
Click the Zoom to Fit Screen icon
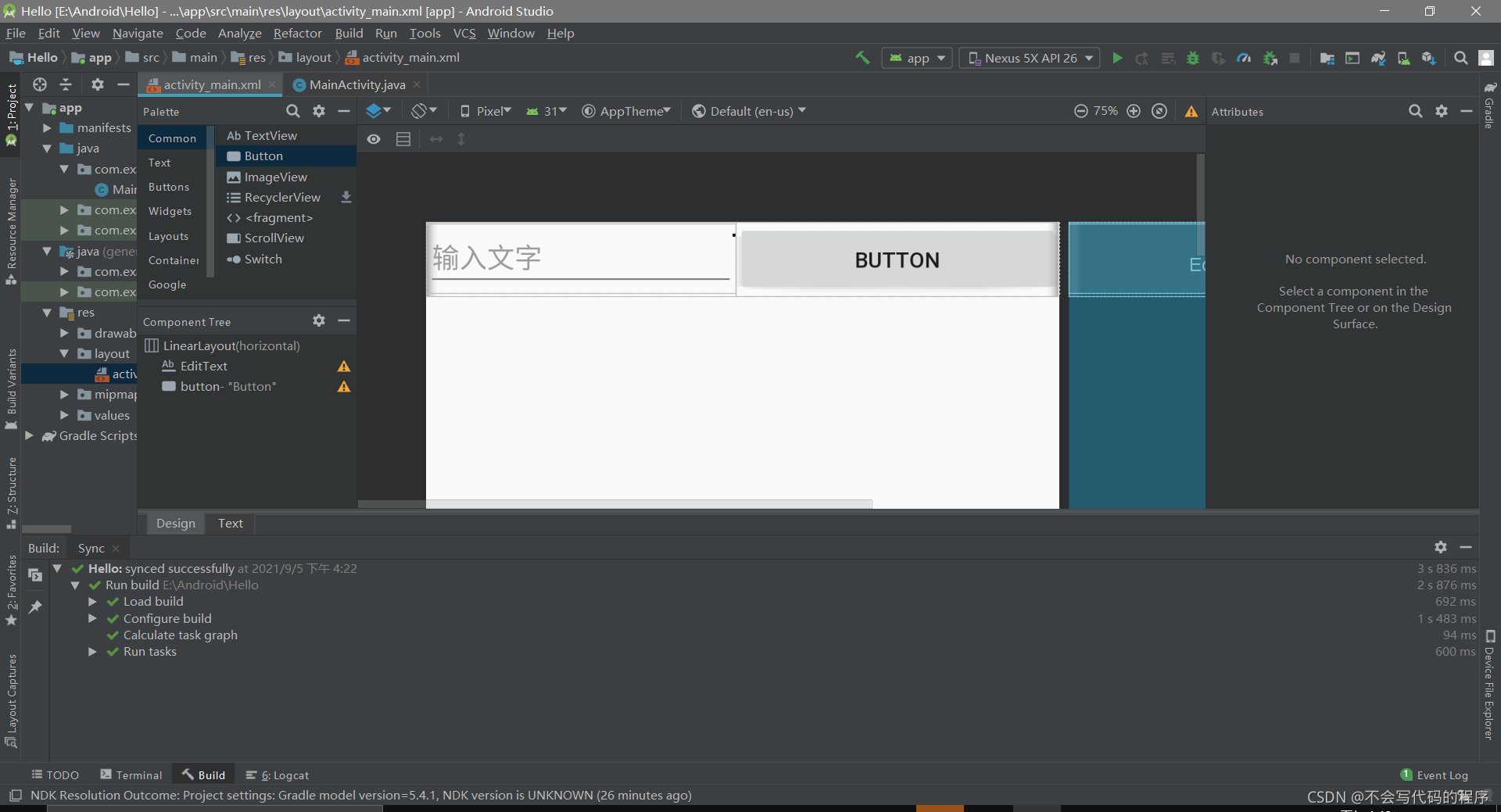pos(1159,111)
